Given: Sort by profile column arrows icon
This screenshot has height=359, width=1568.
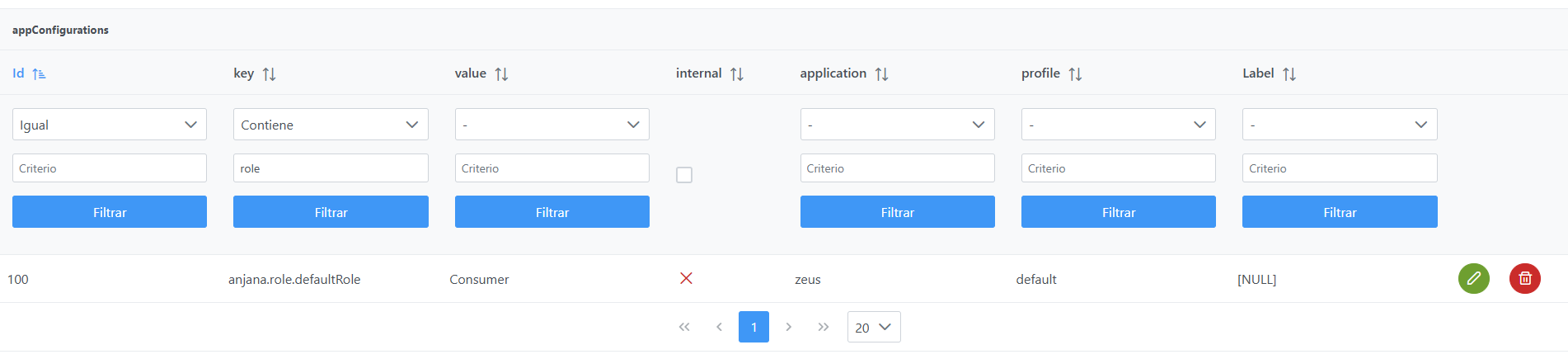Looking at the screenshot, I should click(x=1075, y=74).
